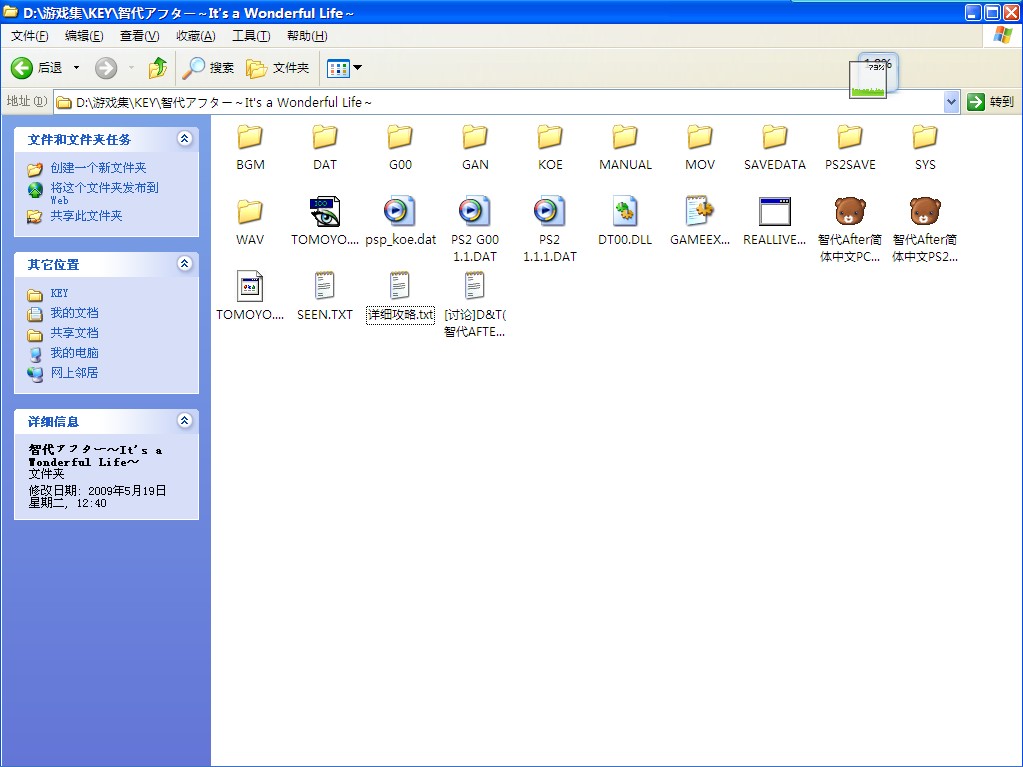Open 共享文档 link
The width and height of the screenshot is (1023, 767).
pyautogui.click(x=74, y=333)
